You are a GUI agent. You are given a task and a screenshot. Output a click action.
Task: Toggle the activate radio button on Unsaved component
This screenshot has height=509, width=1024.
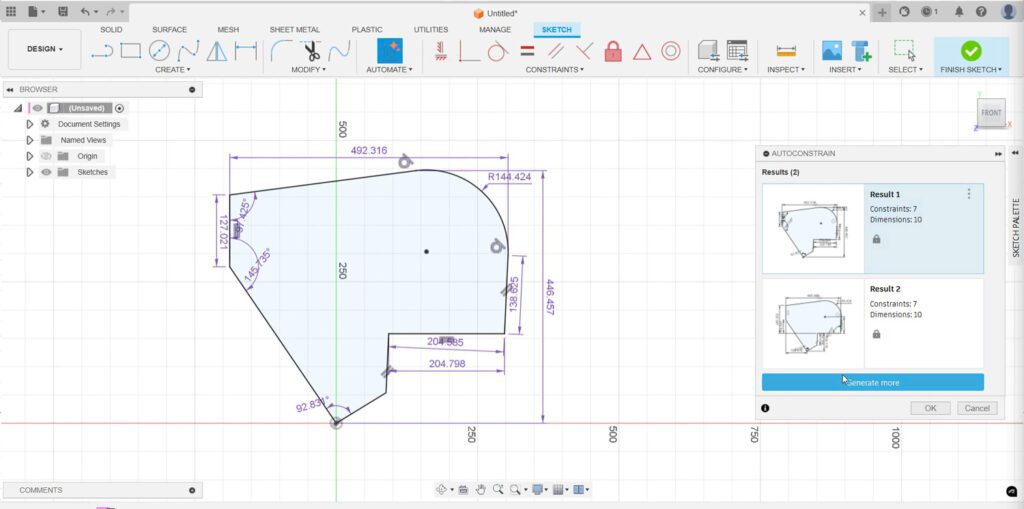point(120,108)
